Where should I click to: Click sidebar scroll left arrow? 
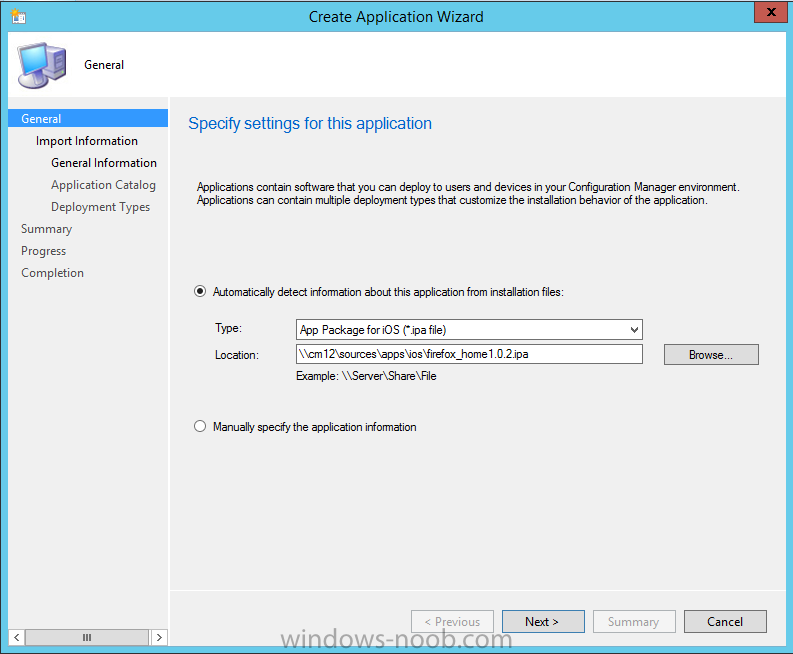point(16,637)
